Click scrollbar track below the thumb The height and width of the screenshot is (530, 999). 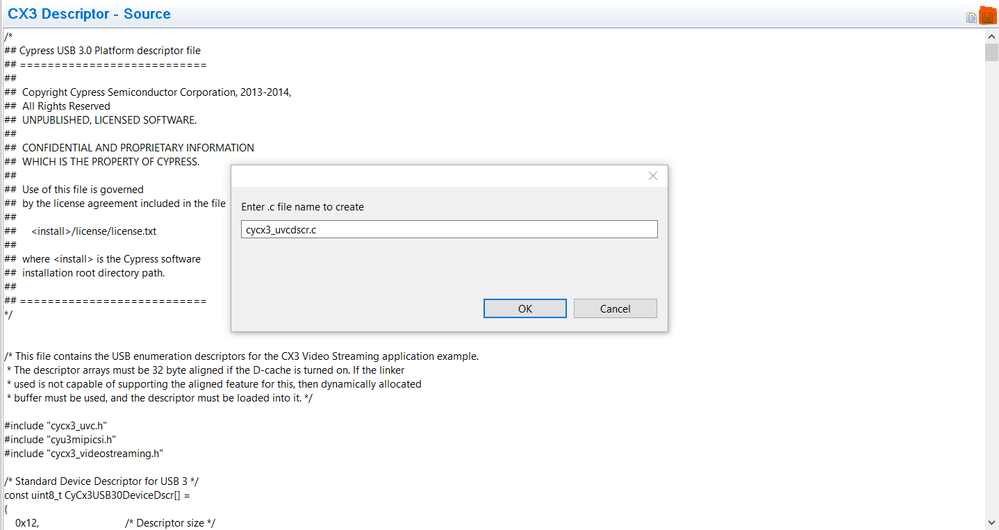point(990,300)
